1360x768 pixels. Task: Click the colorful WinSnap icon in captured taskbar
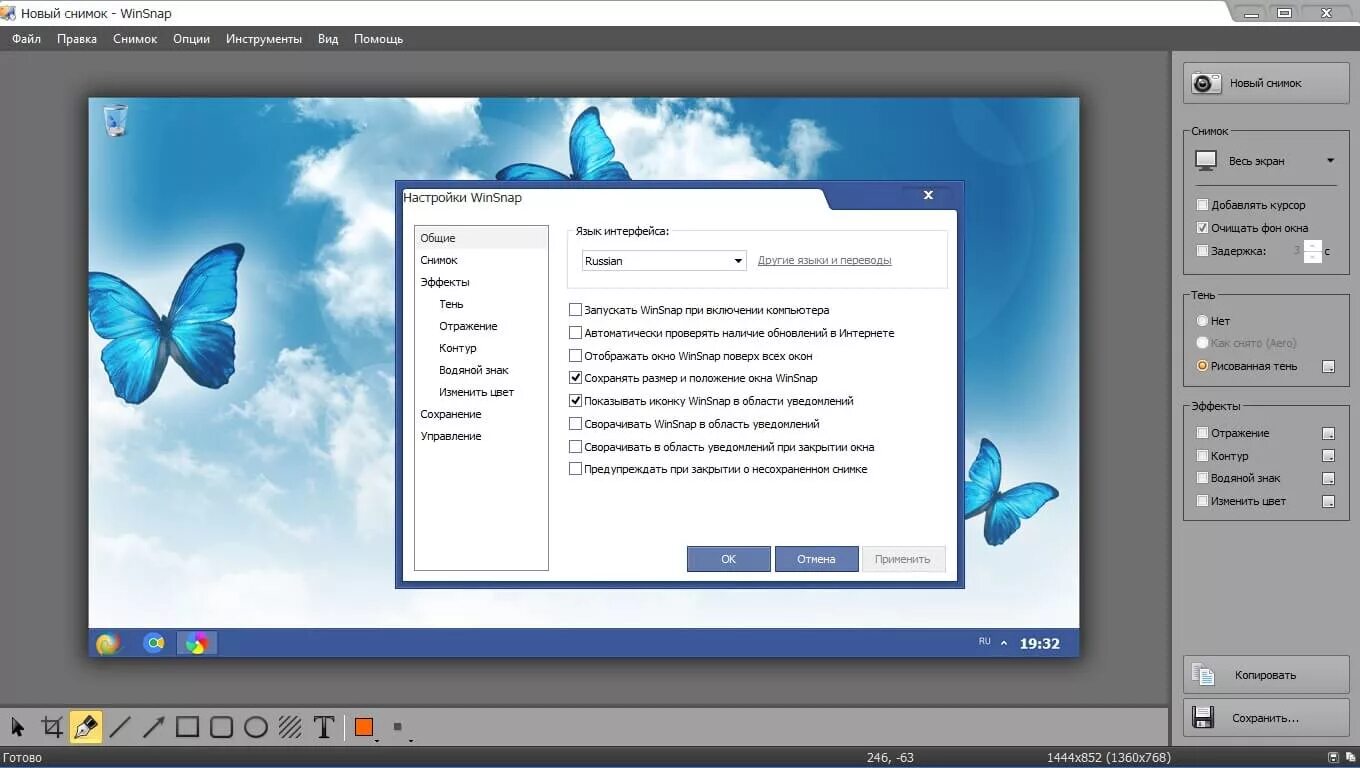point(197,643)
